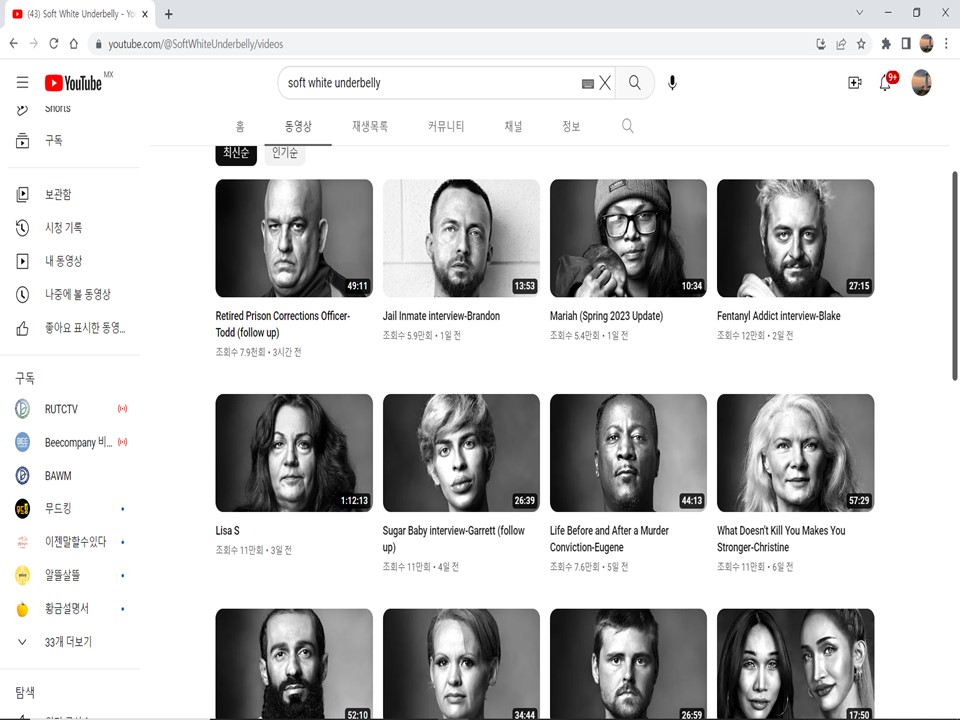Click the Lisa S video thumbnail
The height and width of the screenshot is (720, 960).
coord(294,453)
